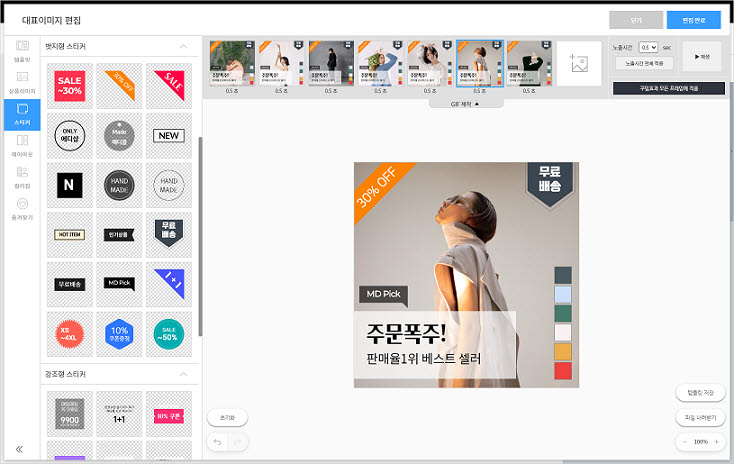Select the MD Pick label on canvas

pos(383,295)
